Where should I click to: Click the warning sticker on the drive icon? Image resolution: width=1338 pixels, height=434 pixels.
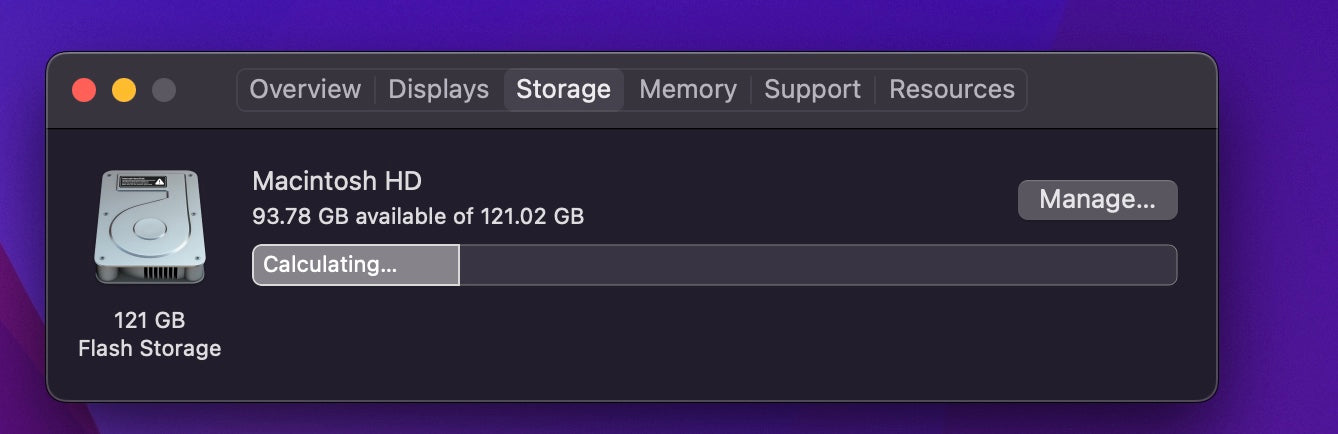(142, 182)
